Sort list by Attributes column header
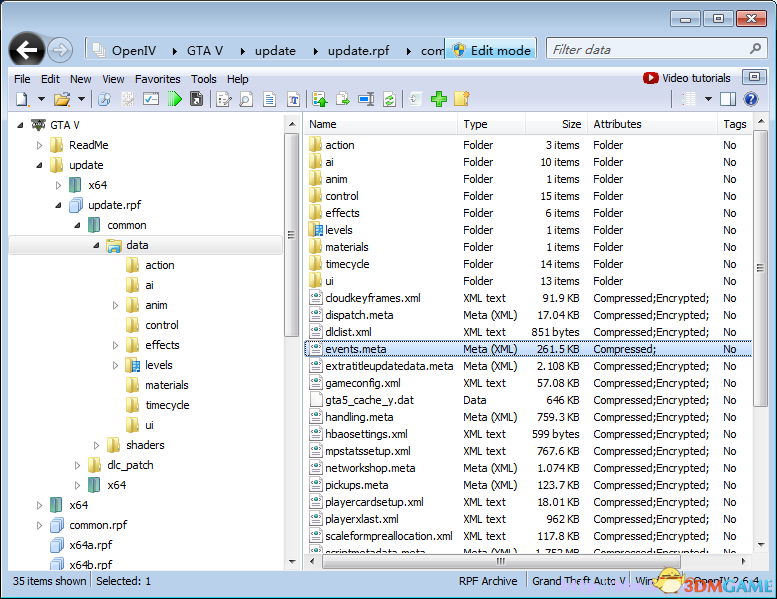Image resolution: width=777 pixels, height=599 pixels. tap(652, 124)
